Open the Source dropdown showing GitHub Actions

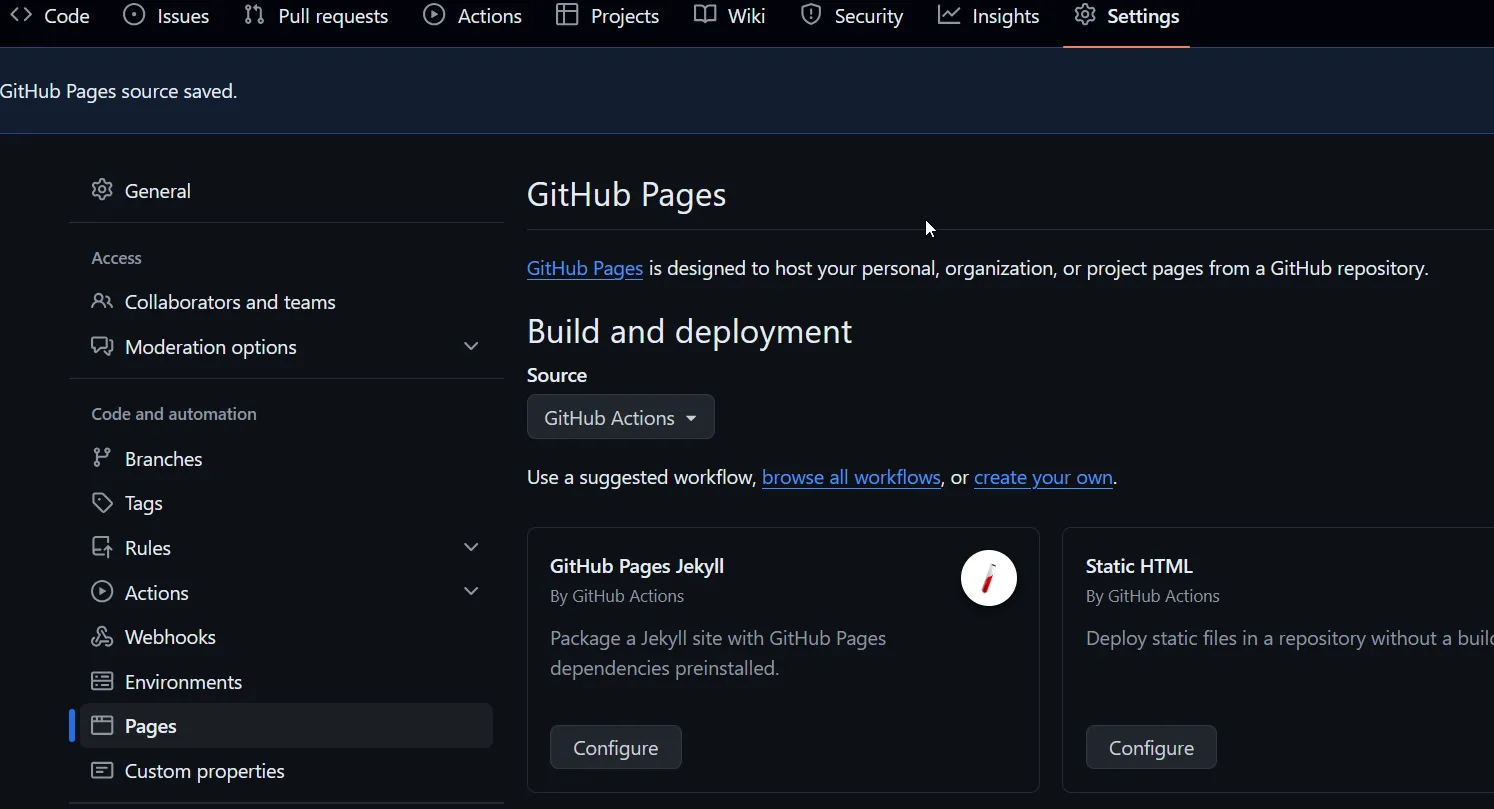click(x=620, y=417)
